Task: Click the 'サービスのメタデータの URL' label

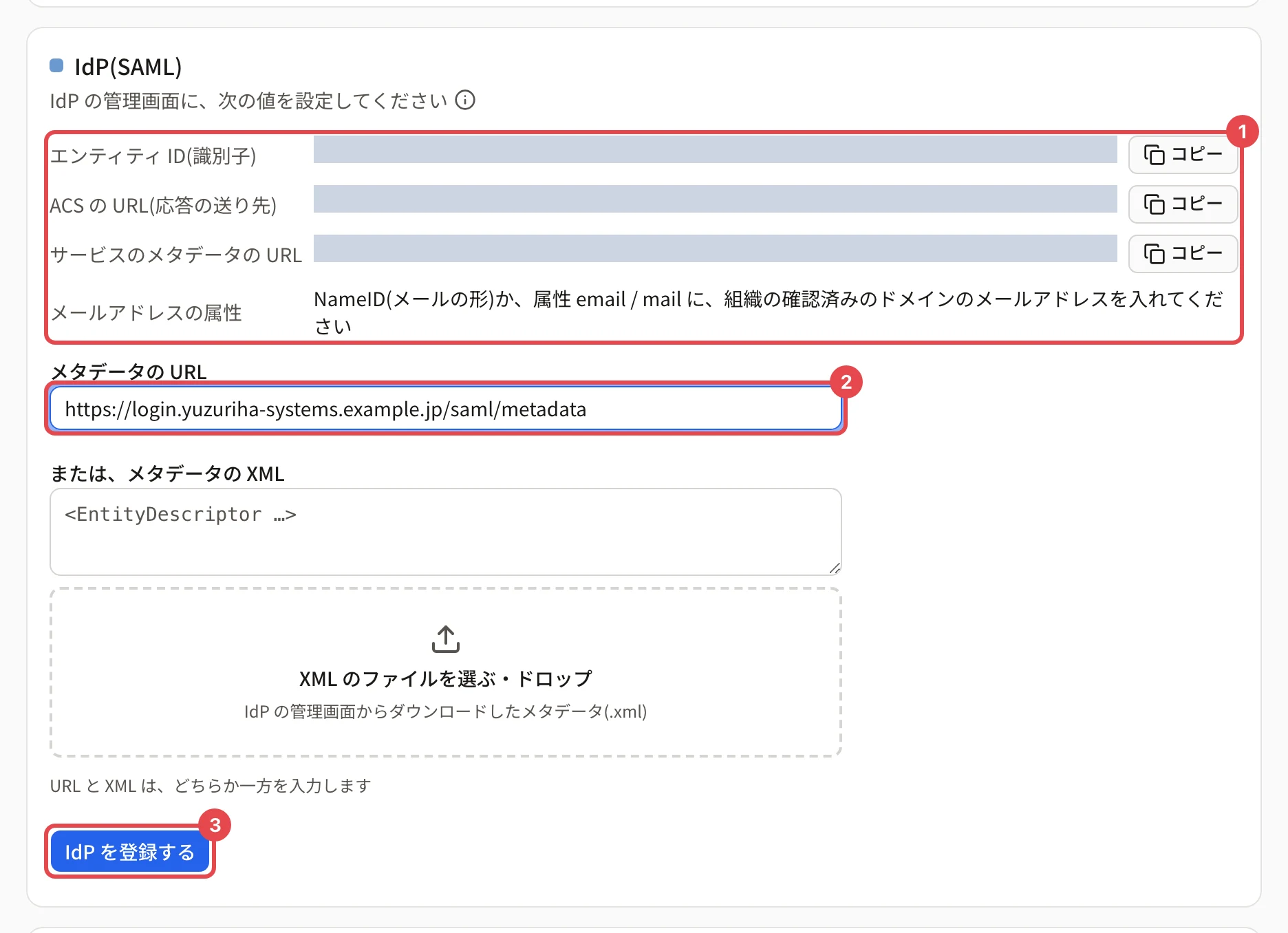Action: tap(176, 255)
